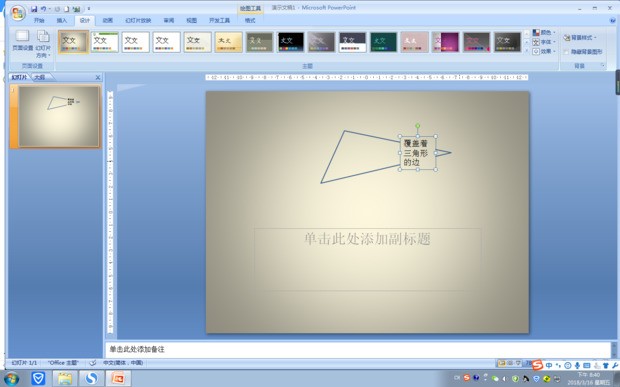This screenshot has width=620, height=387.
Task: Open Sogou soft keyboard icon
Action: coord(587,366)
